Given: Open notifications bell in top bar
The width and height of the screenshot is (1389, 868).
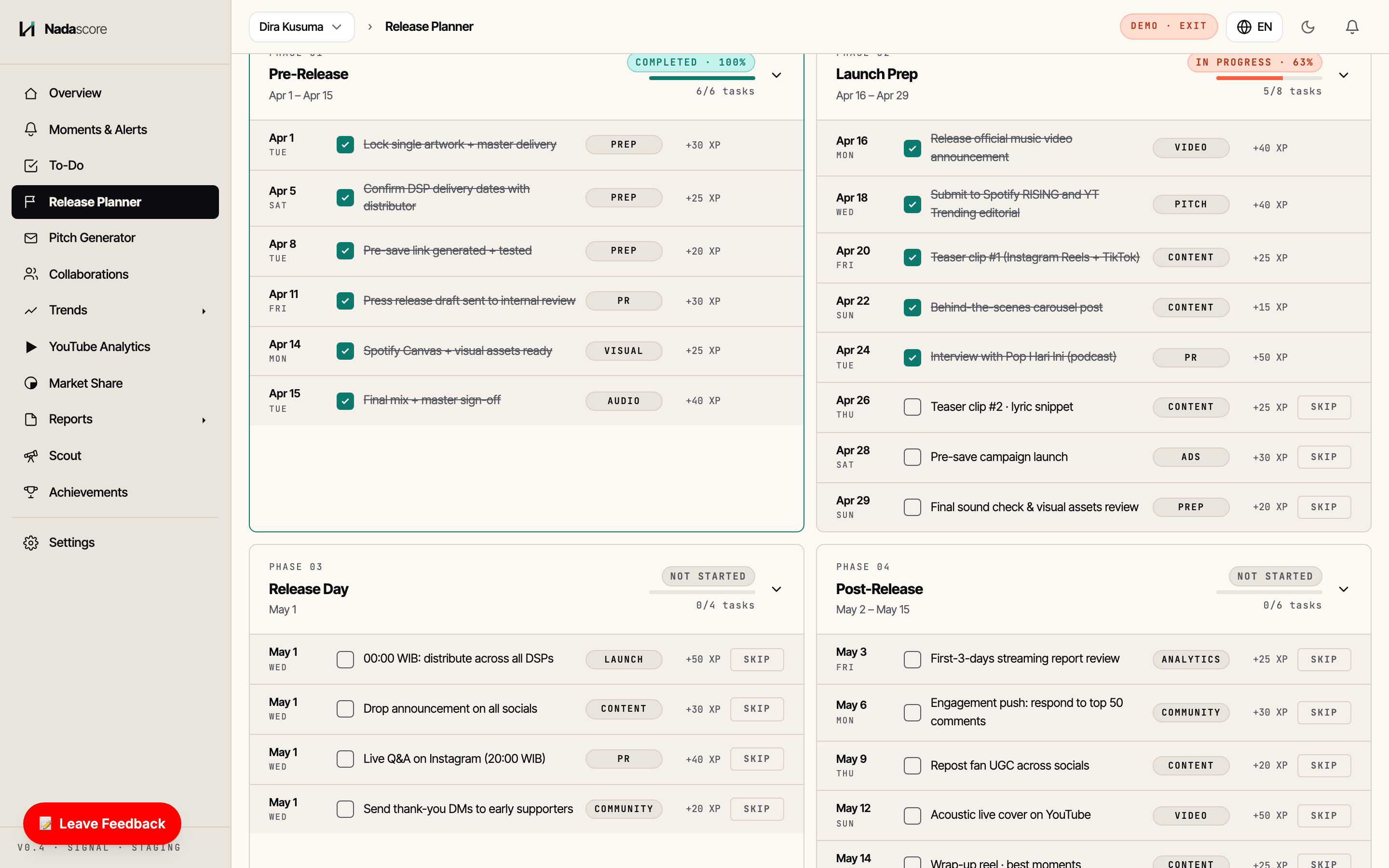Looking at the screenshot, I should [1352, 27].
